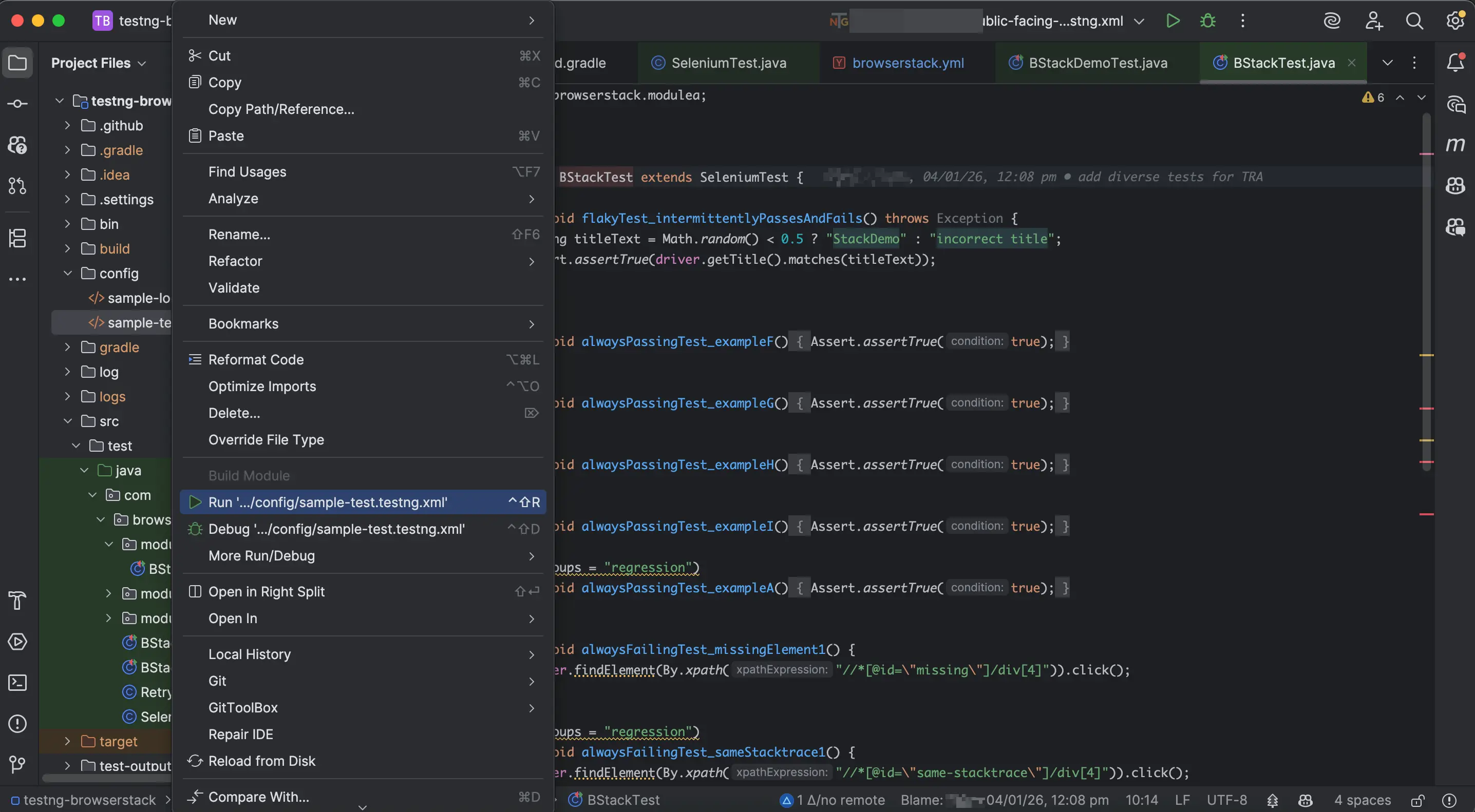Run the project with the green Run icon
The width and height of the screenshot is (1475, 812).
[x=1172, y=21]
